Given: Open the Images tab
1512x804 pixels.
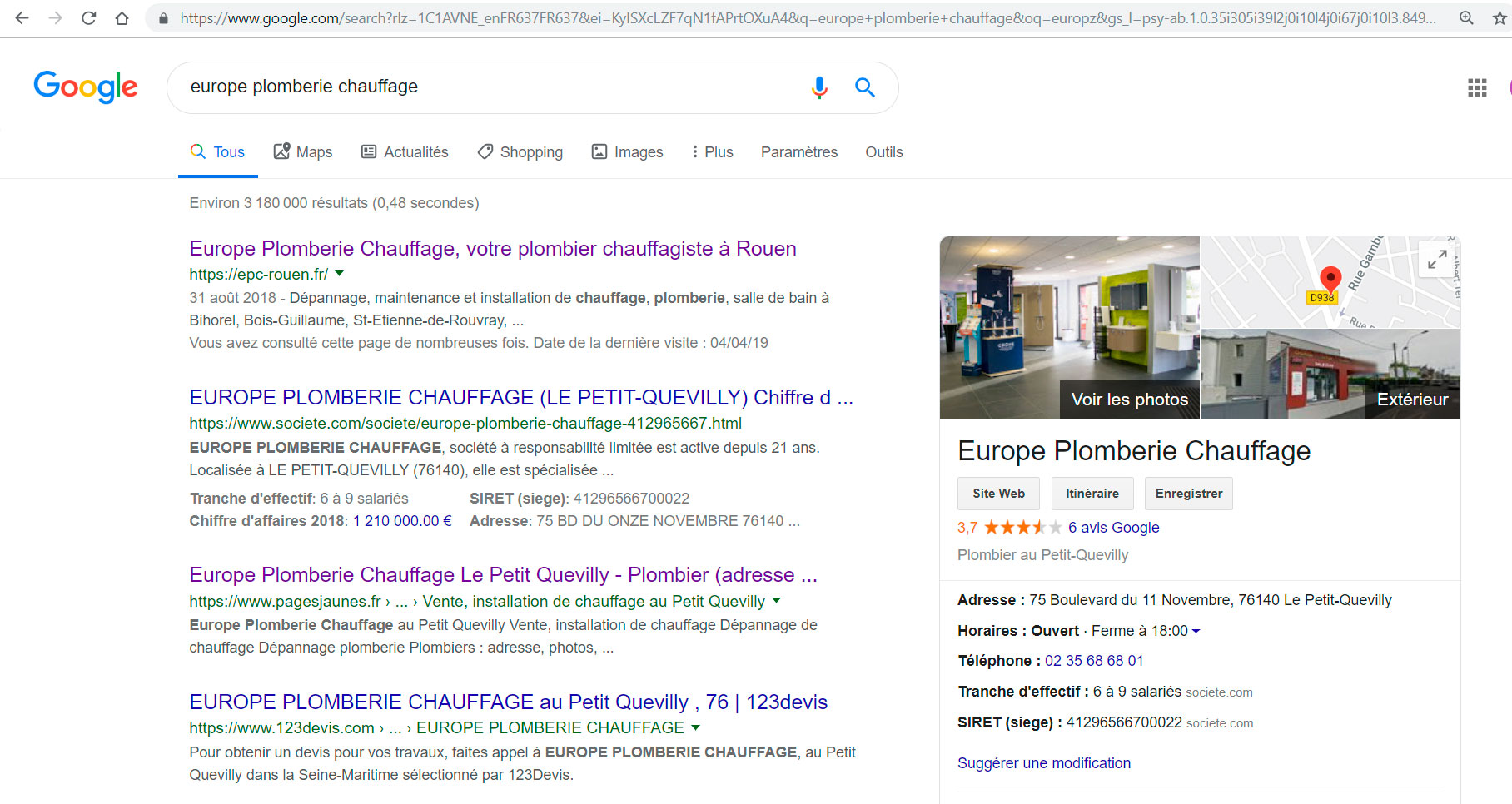Looking at the screenshot, I should (627, 152).
